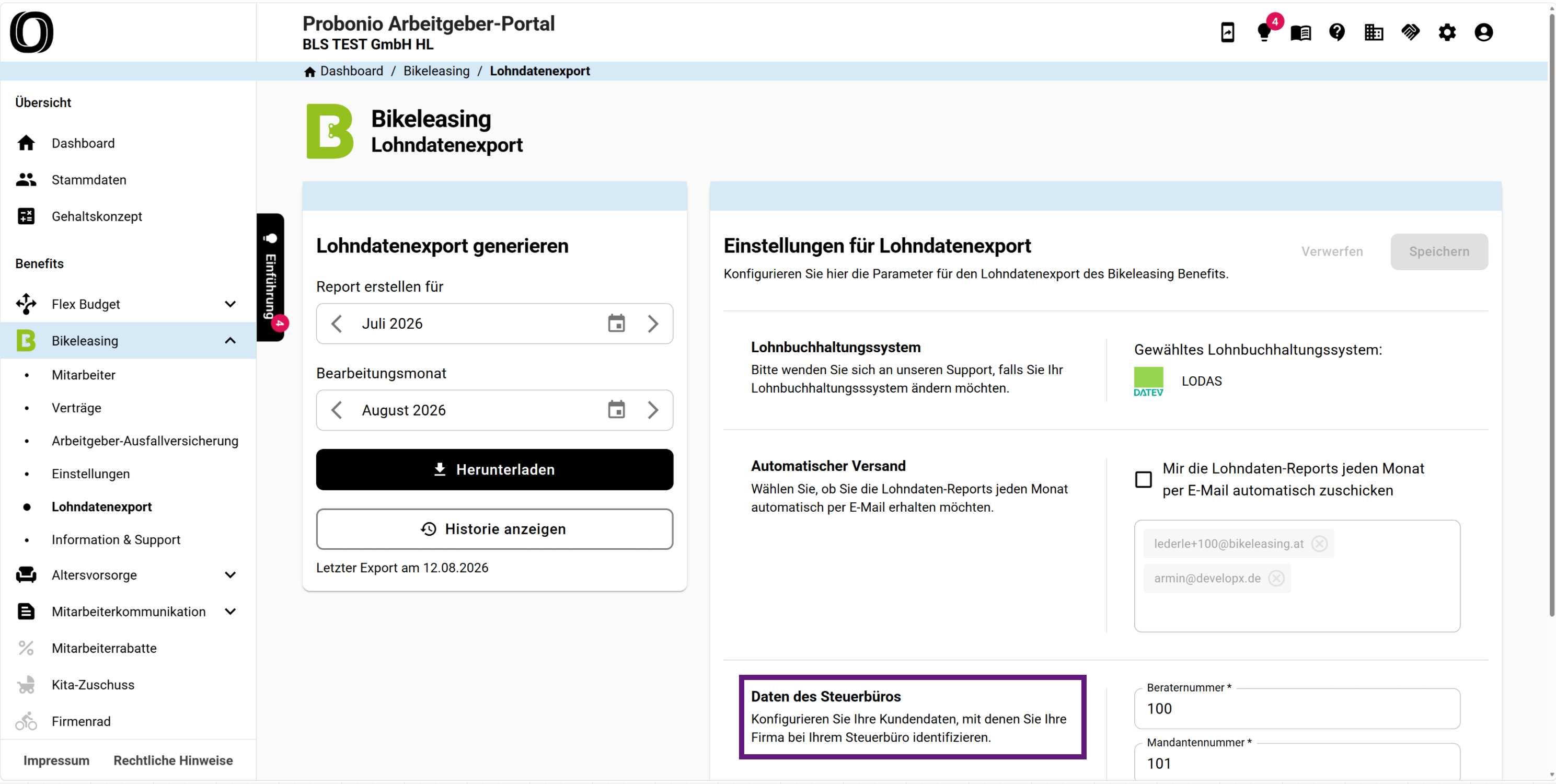Click Historie anzeigen button
Viewport: 1556px width, 784px height.
coord(494,528)
